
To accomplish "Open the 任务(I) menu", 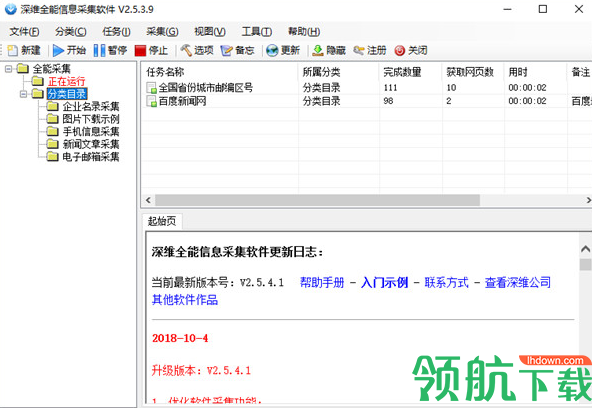I will [x=117, y=32].
